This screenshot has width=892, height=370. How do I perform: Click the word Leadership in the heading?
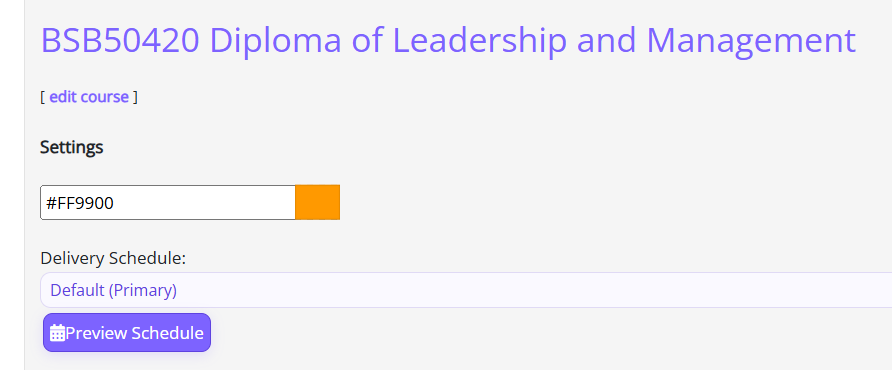click(480, 41)
